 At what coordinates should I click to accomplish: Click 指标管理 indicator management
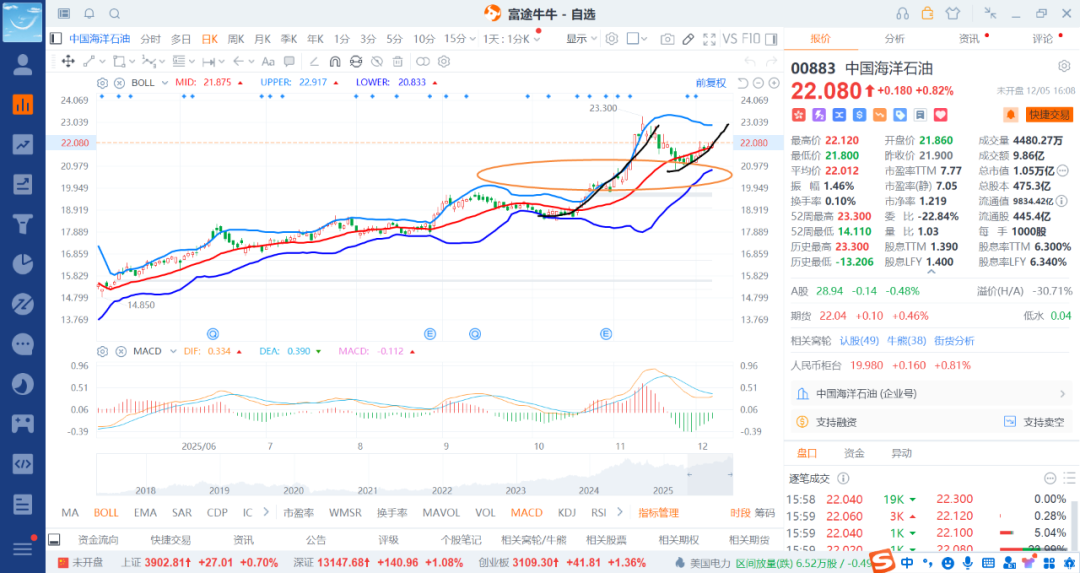[658, 512]
